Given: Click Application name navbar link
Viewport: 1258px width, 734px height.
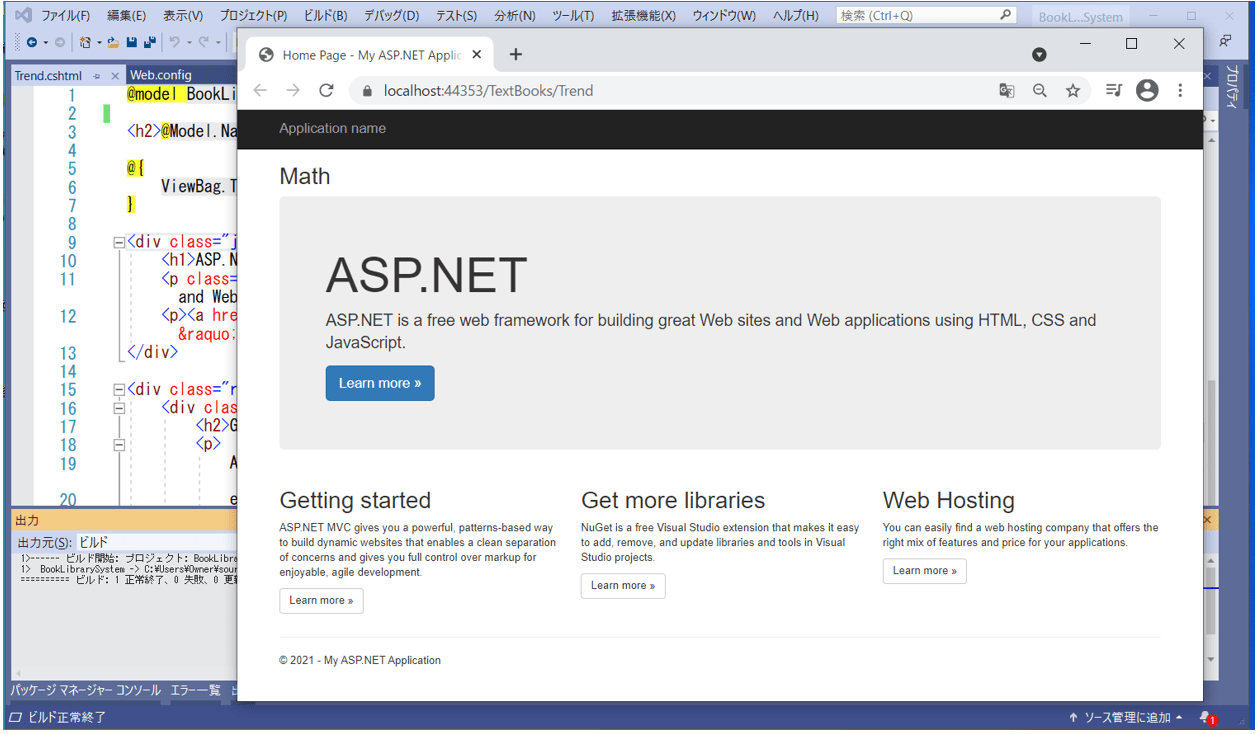Looking at the screenshot, I should point(332,128).
